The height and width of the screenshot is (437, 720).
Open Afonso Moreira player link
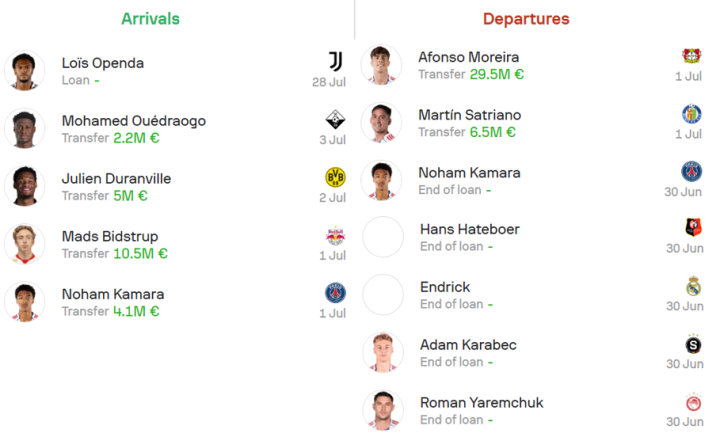(x=469, y=57)
